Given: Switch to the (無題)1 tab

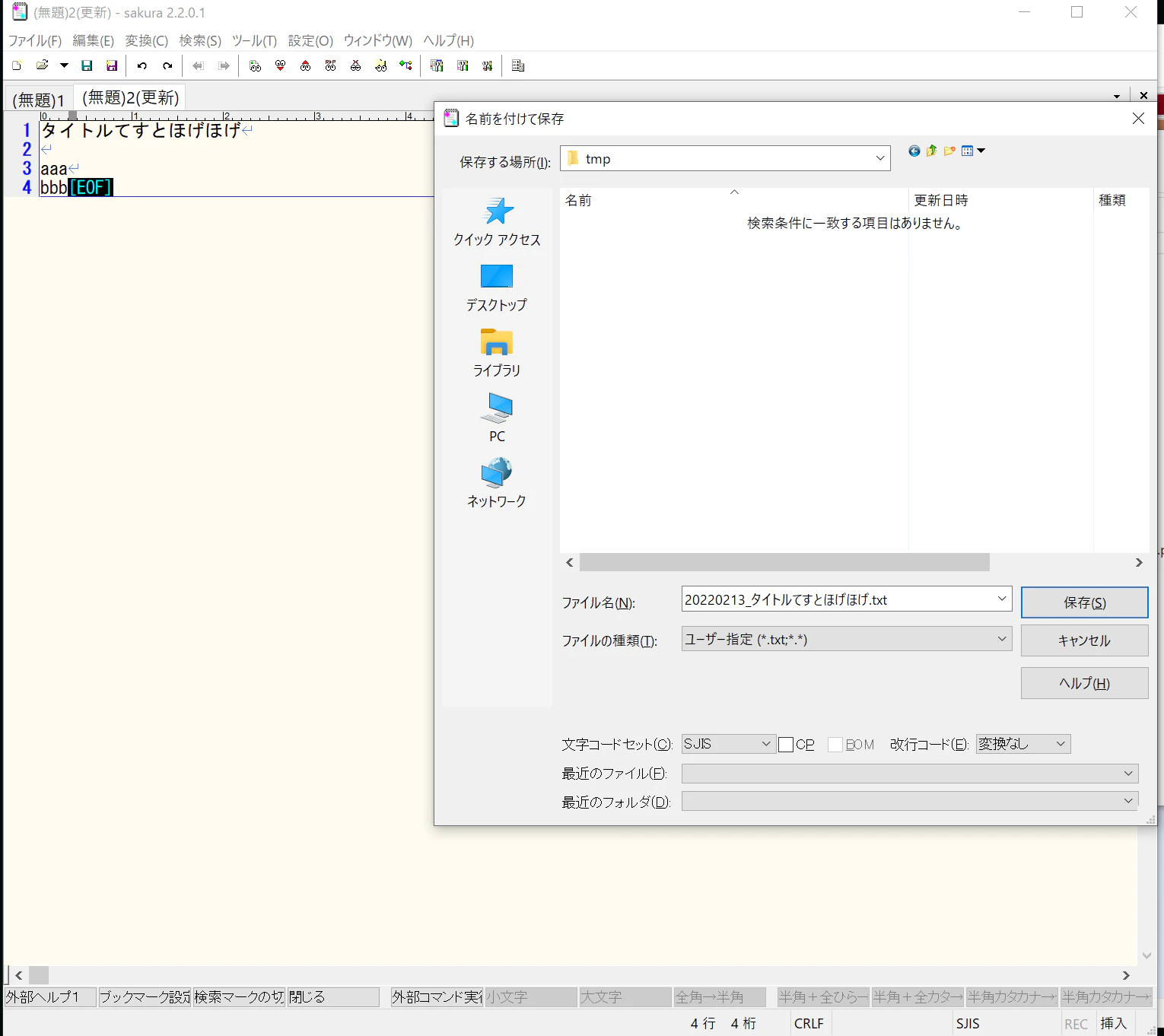Looking at the screenshot, I should tap(39, 100).
